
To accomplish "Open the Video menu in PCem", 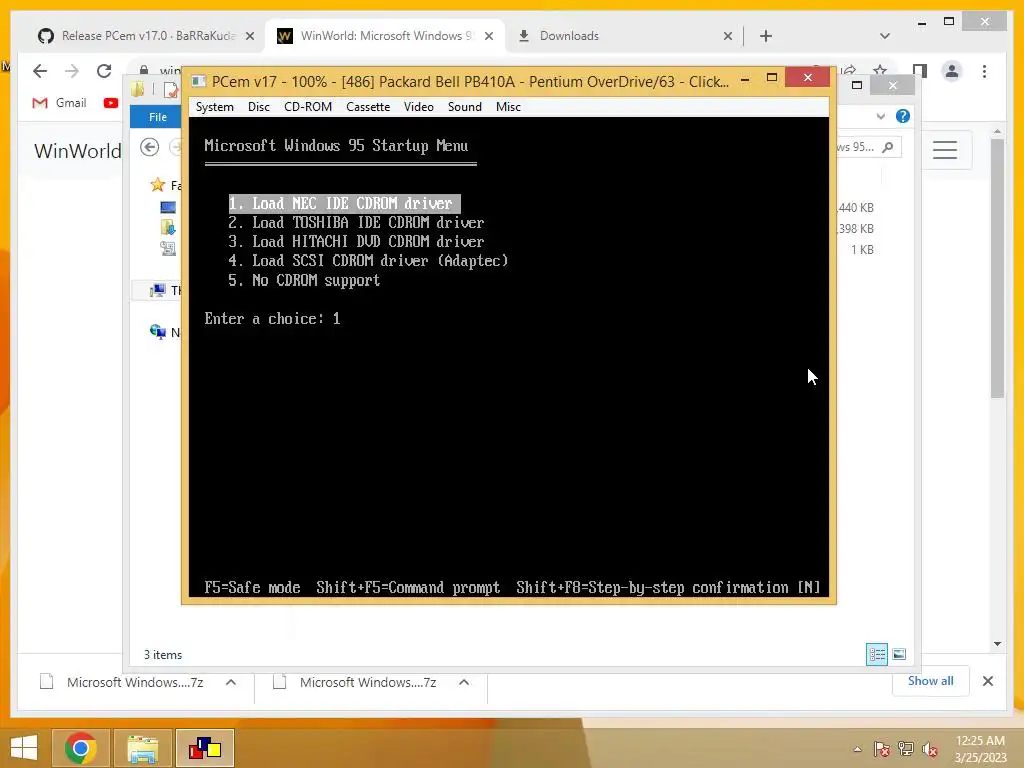I will point(419,107).
